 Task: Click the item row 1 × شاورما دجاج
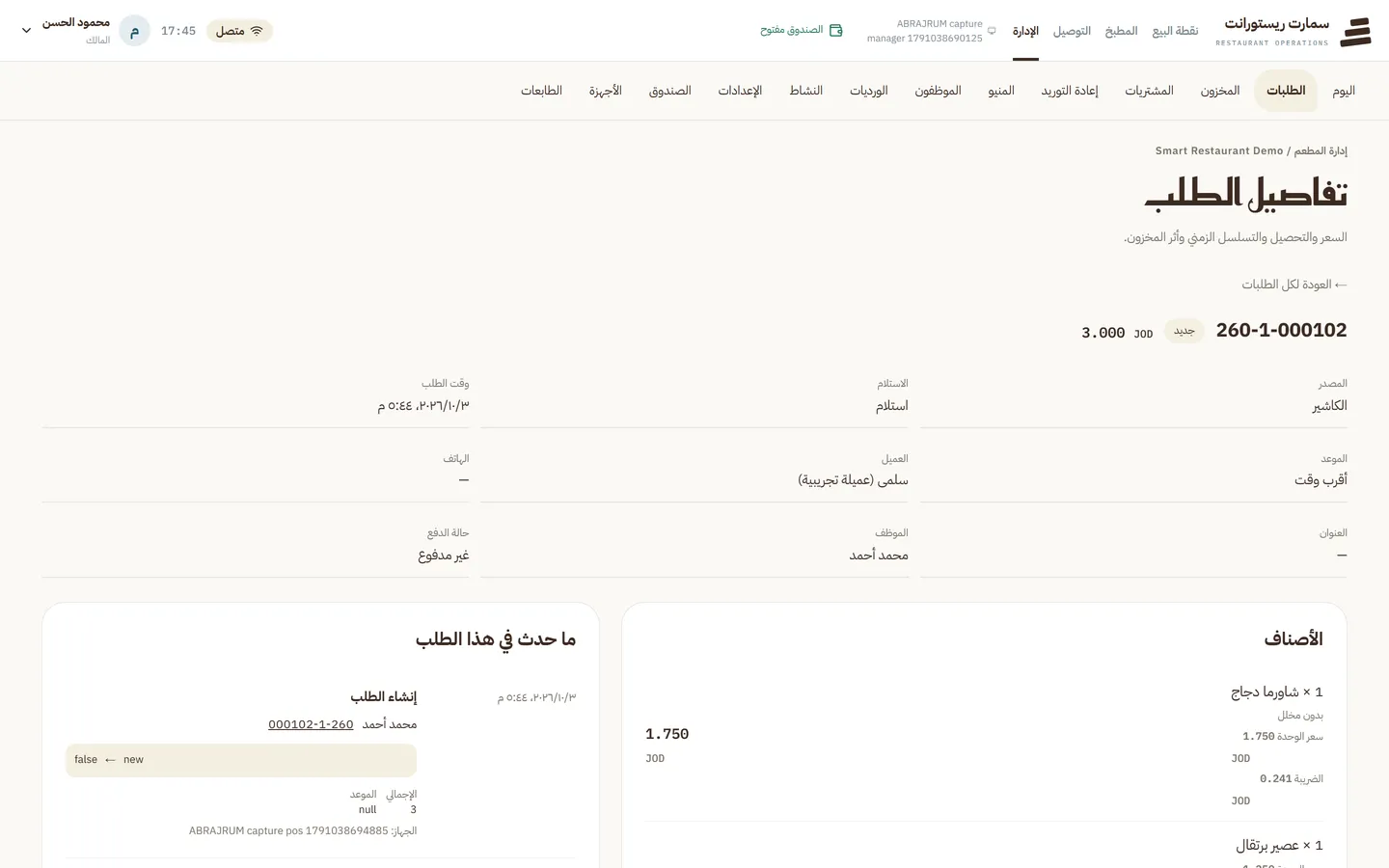[1277, 692]
